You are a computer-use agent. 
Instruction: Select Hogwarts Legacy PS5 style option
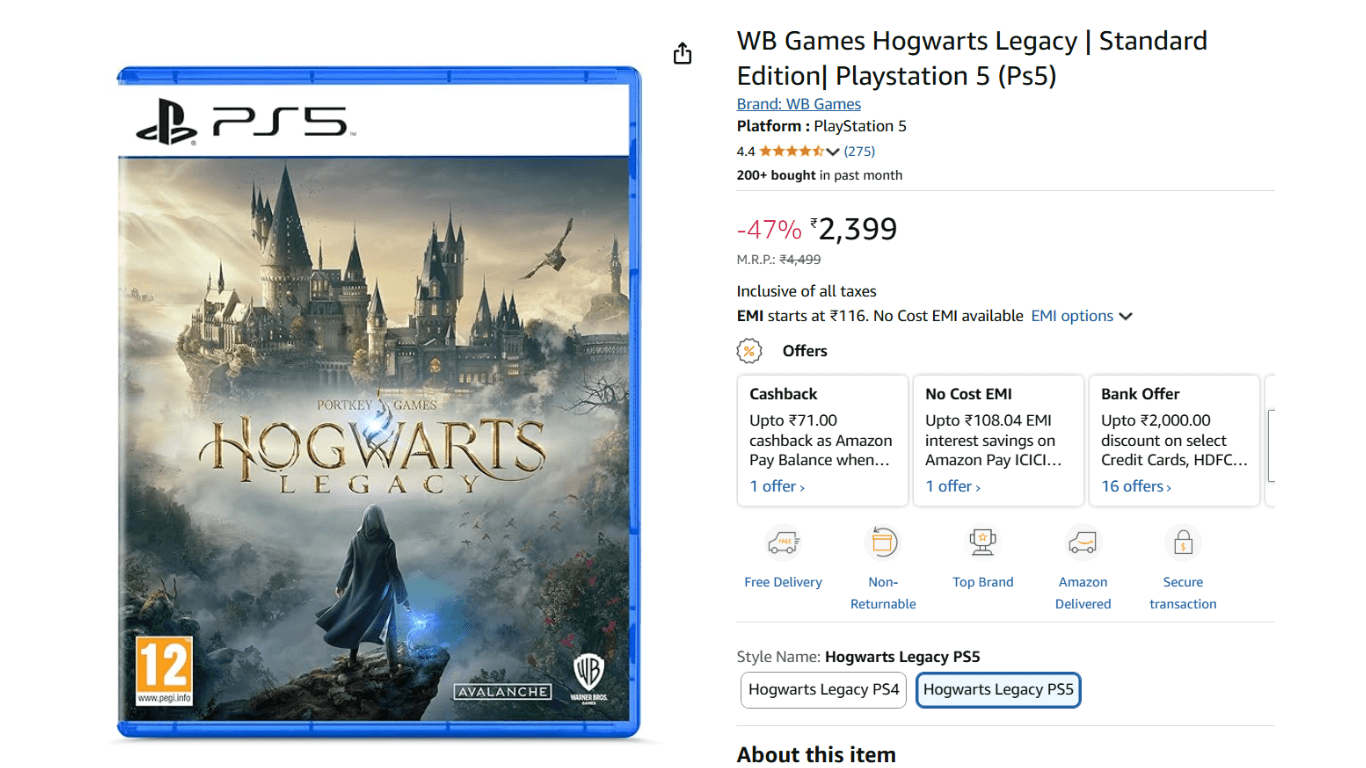[x=998, y=690]
